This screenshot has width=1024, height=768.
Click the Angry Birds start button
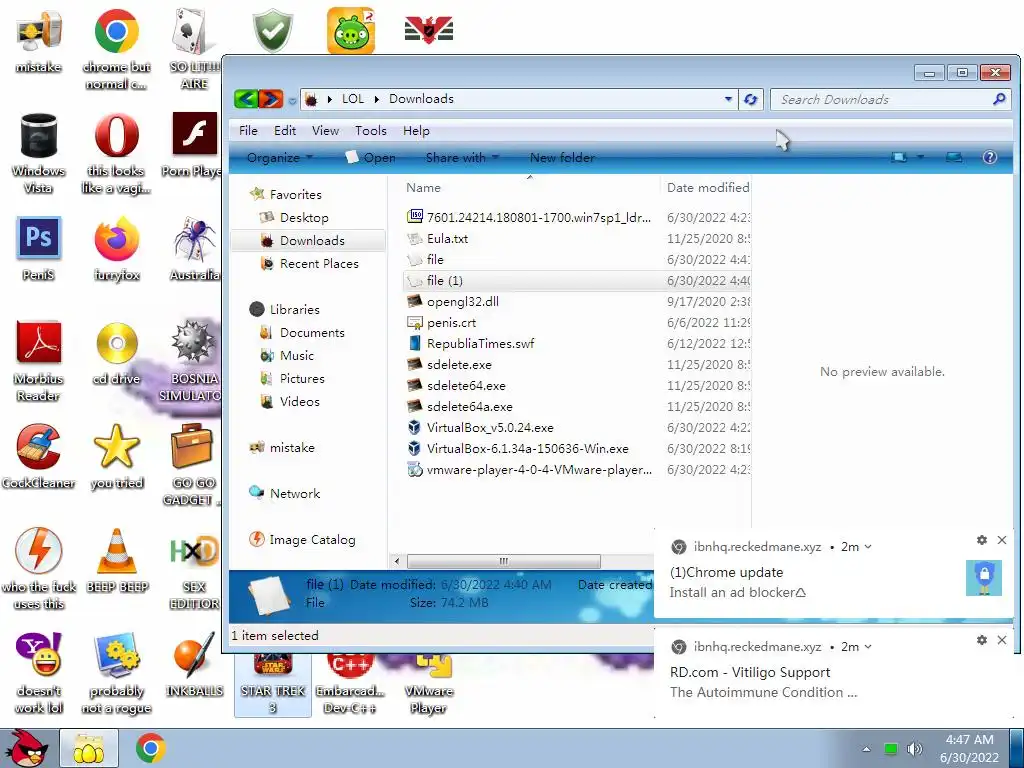28,748
